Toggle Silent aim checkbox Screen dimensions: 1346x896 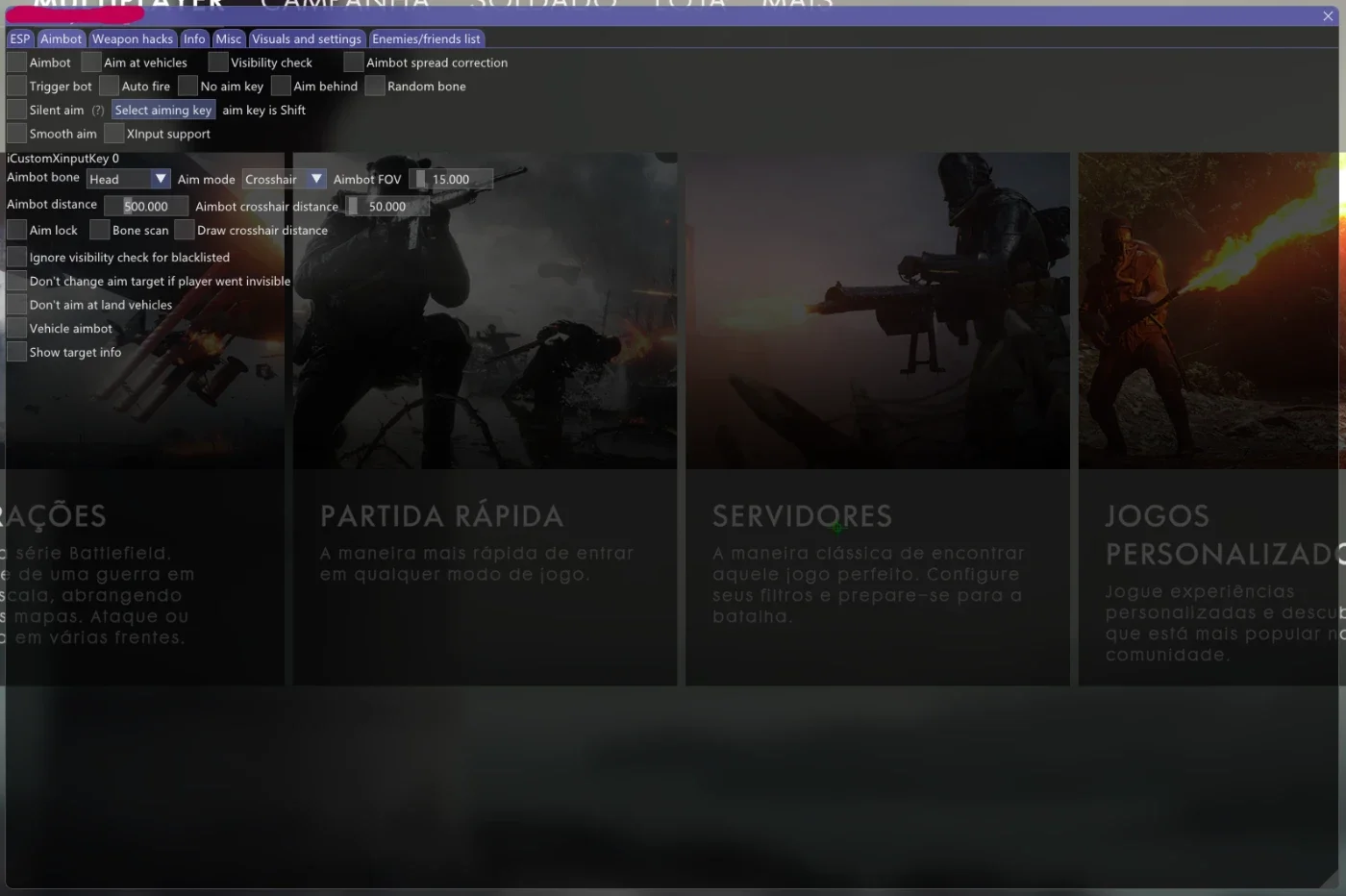pyautogui.click(x=16, y=110)
